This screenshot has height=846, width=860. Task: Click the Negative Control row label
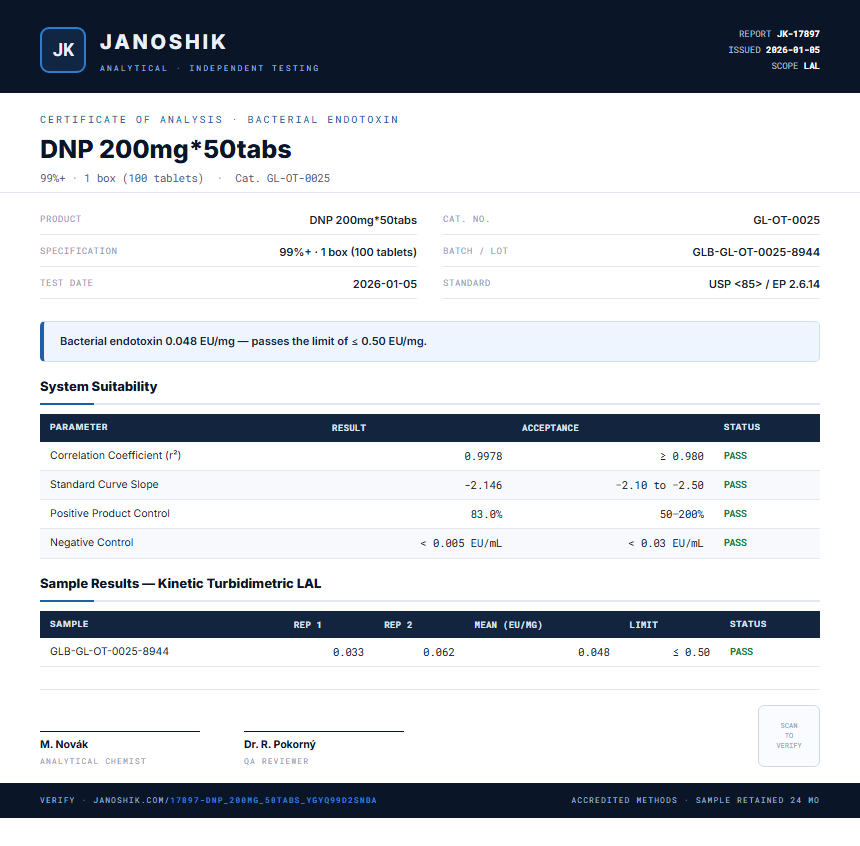tap(92, 543)
